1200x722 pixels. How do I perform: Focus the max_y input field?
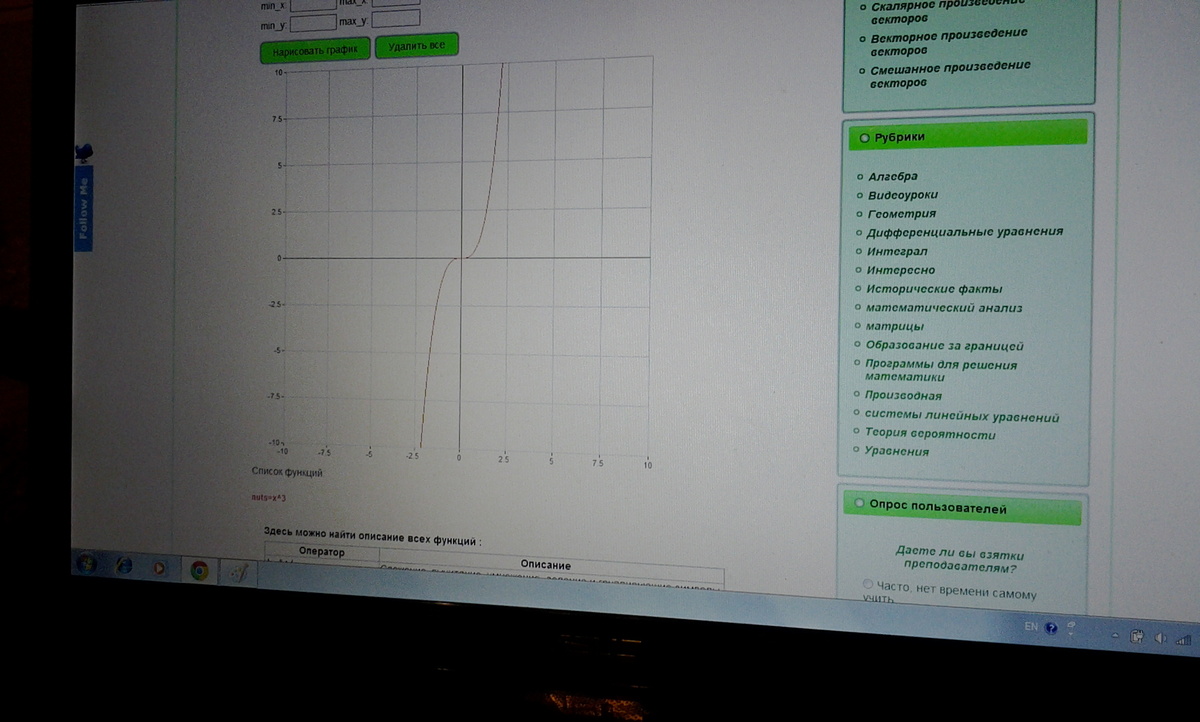click(397, 18)
